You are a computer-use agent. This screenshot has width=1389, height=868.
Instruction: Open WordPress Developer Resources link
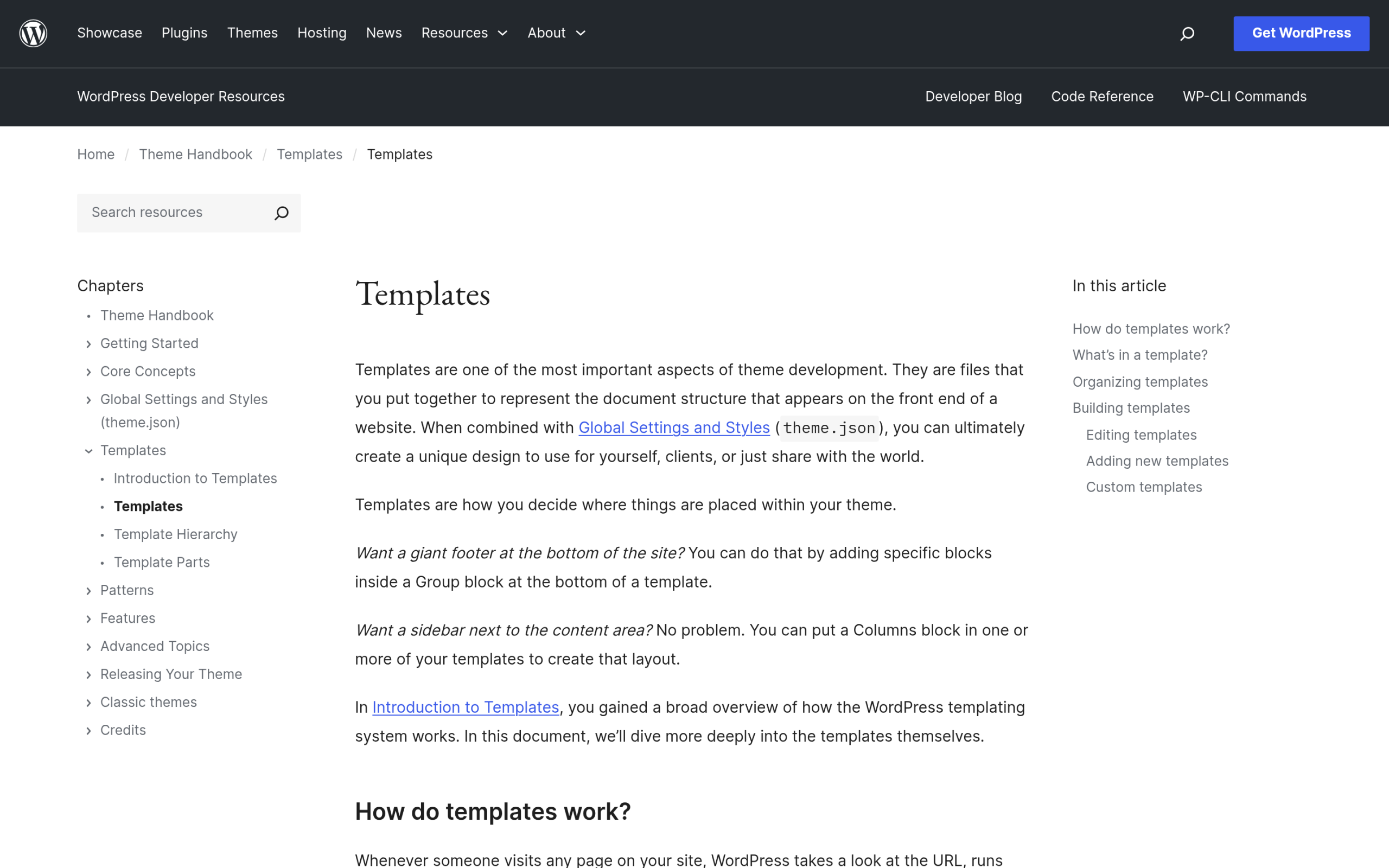click(x=181, y=97)
